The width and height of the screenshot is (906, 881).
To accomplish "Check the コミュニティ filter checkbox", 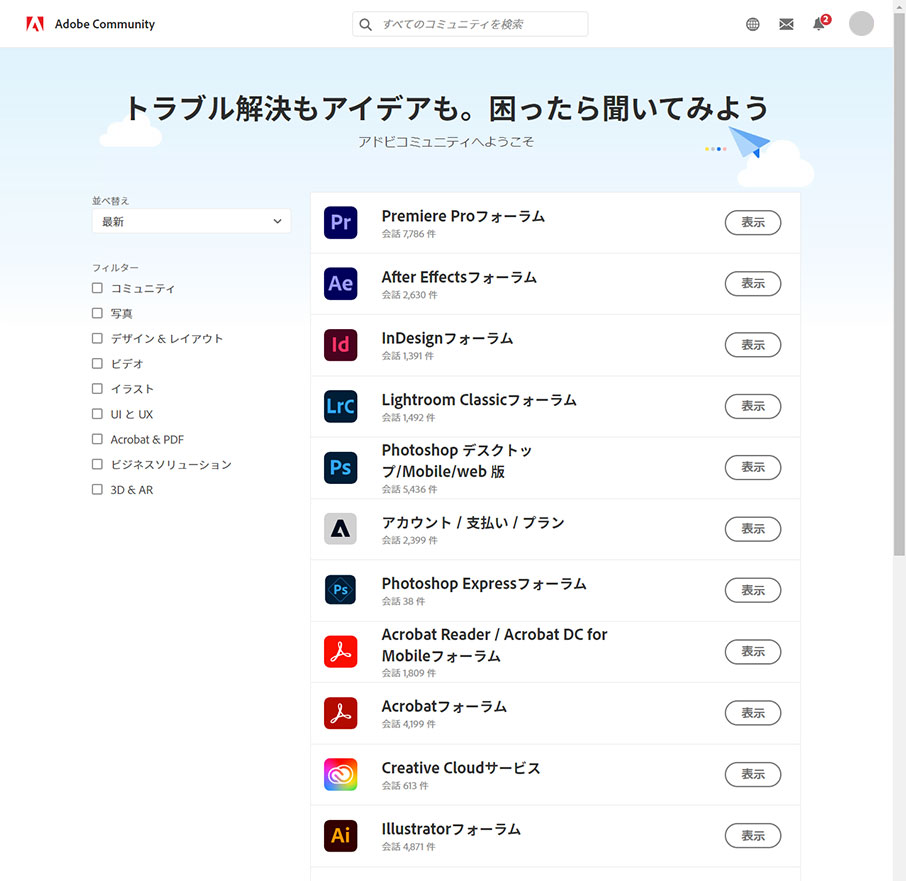I will 97,288.
